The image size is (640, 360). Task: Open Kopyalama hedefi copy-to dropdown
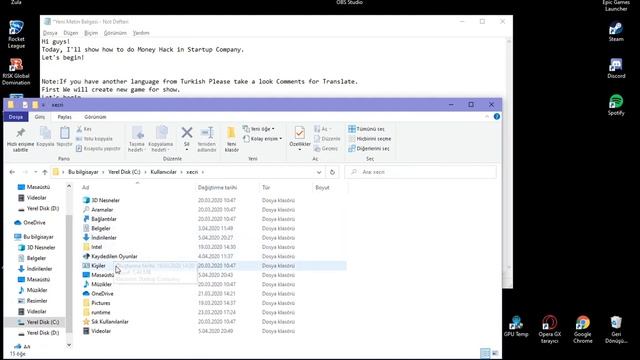click(160, 139)
